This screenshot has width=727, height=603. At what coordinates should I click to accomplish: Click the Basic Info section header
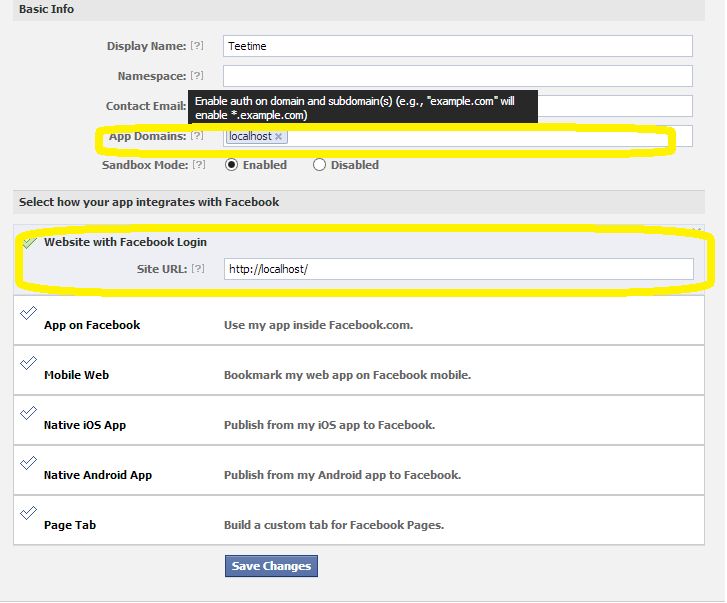359,9
